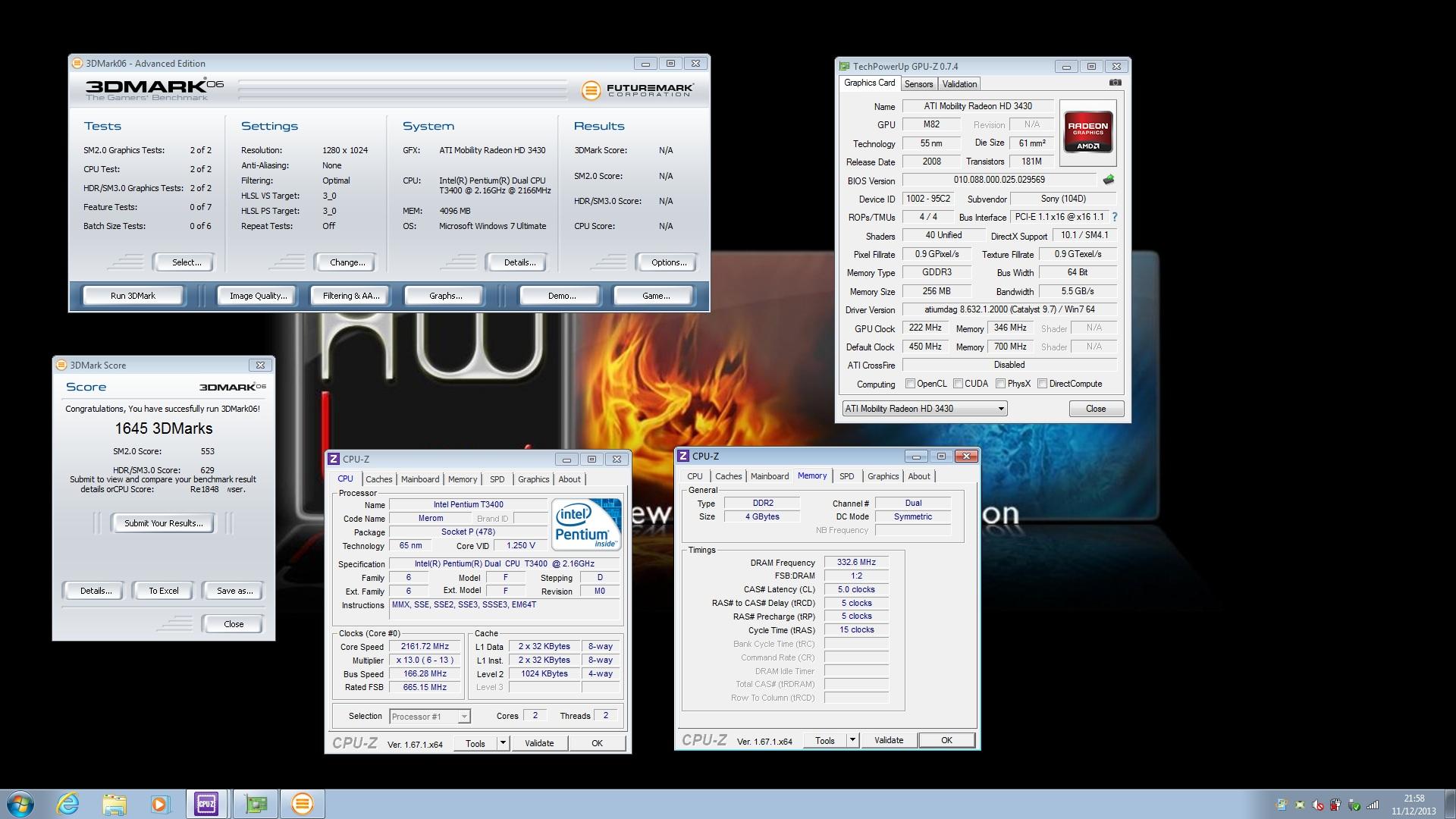Image resolution: width=1456 pixels, height=819 pixels.
Task: Open SPD tab in CPU-Z memory window
Action: pyautogui.click(x=846, y=476)
